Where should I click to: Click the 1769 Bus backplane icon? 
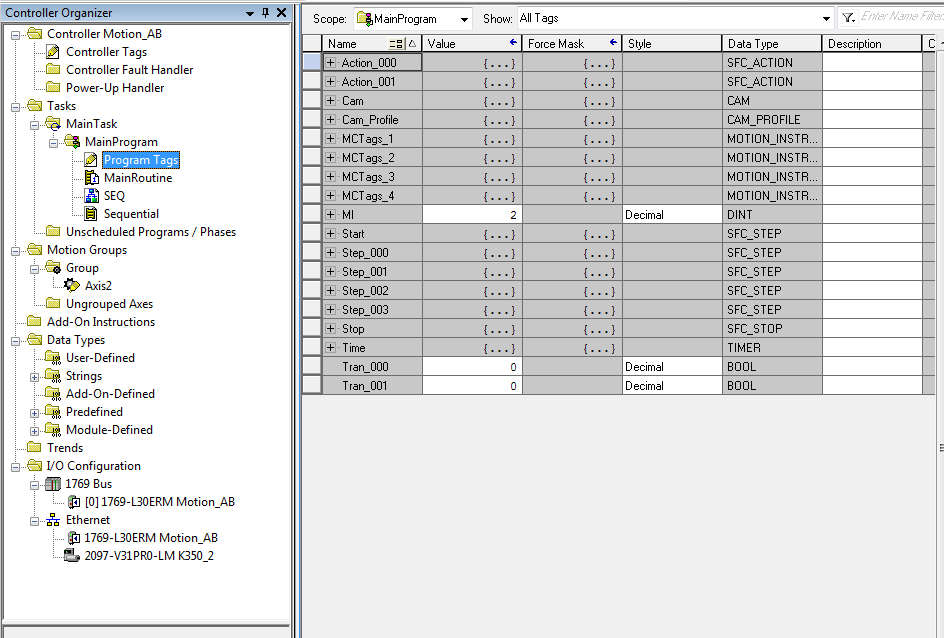click(x=54, y=484)
